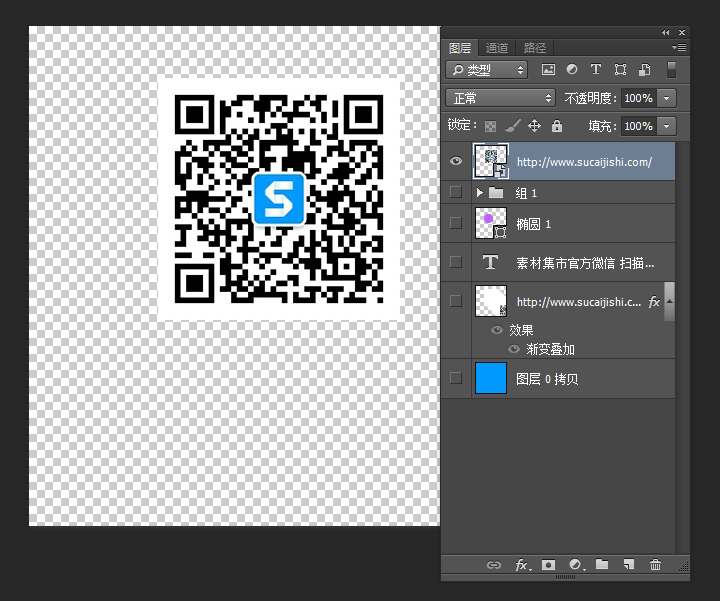Filter layers by smart object icon

click(x=644, y=70)
